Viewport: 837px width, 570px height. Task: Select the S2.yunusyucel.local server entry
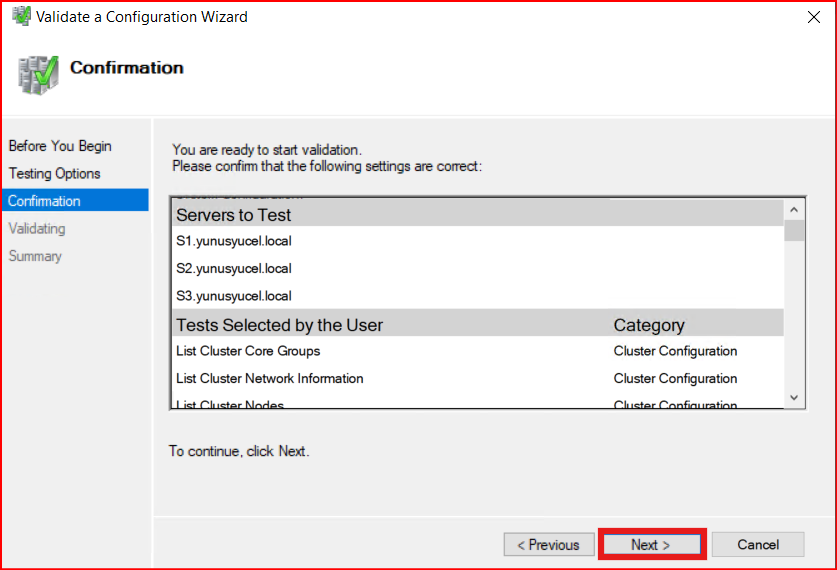pos(234,268)
